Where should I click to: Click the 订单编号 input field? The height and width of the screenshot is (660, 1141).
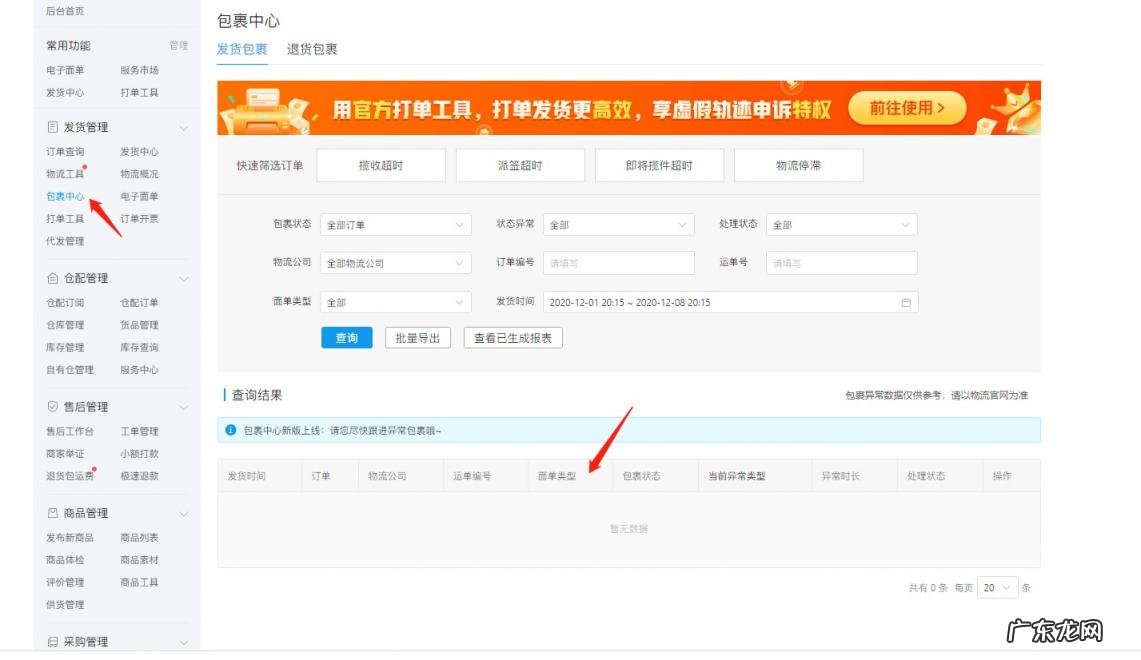click(617, 262)
